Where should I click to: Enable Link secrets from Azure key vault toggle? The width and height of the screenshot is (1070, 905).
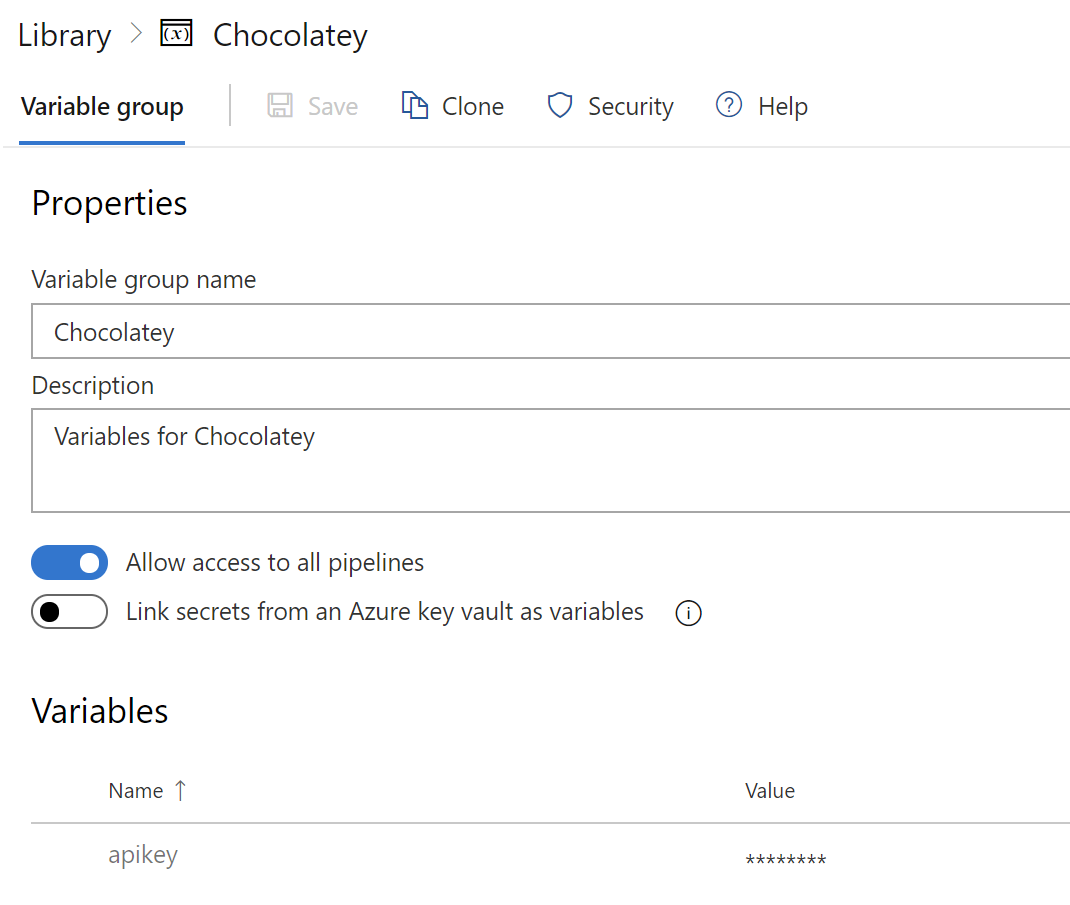[x=69, y=612]
